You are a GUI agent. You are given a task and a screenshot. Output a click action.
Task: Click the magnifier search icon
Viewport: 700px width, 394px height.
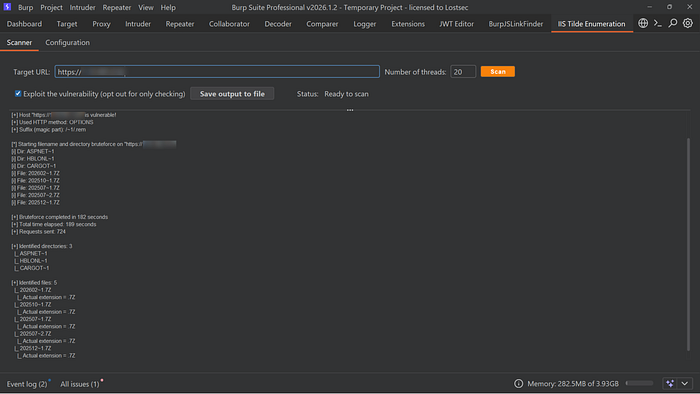coord(673,23)
